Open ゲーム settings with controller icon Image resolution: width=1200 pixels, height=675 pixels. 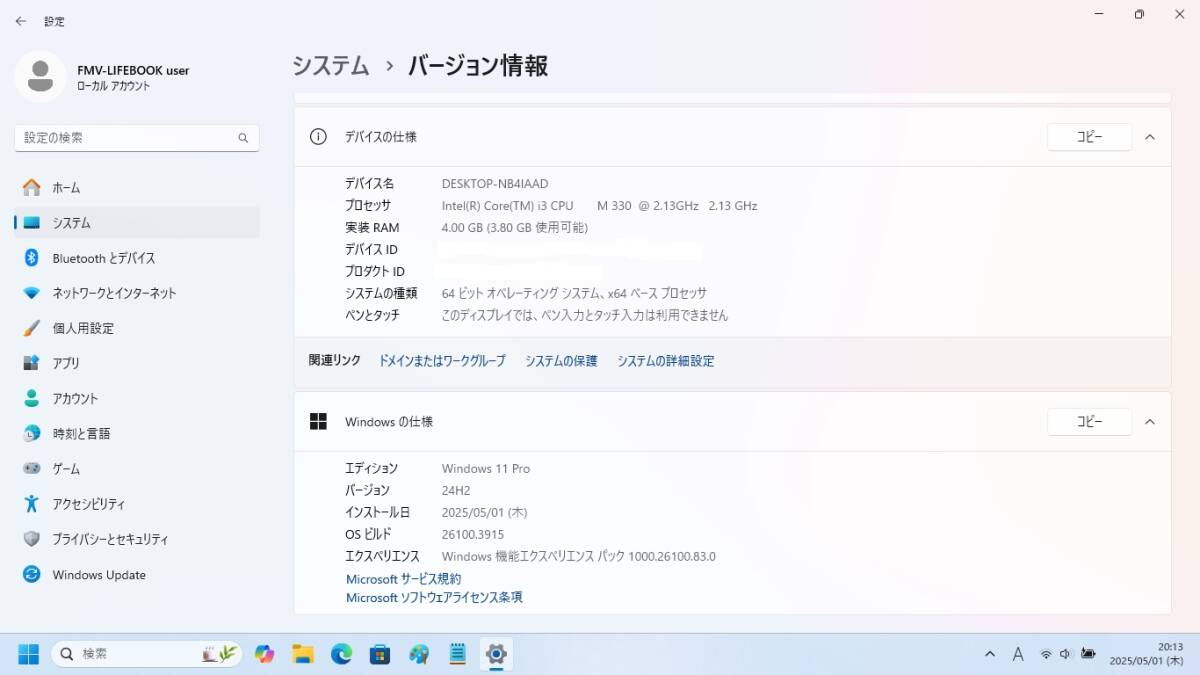(137, 469)
